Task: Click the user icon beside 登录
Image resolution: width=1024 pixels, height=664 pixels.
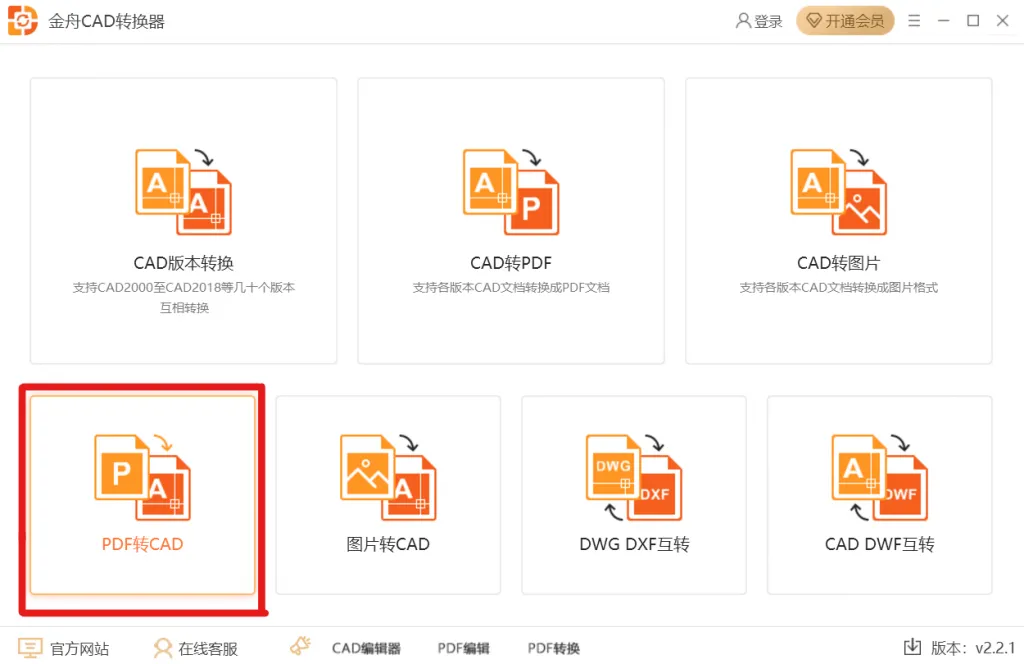Action: (743, 21)
